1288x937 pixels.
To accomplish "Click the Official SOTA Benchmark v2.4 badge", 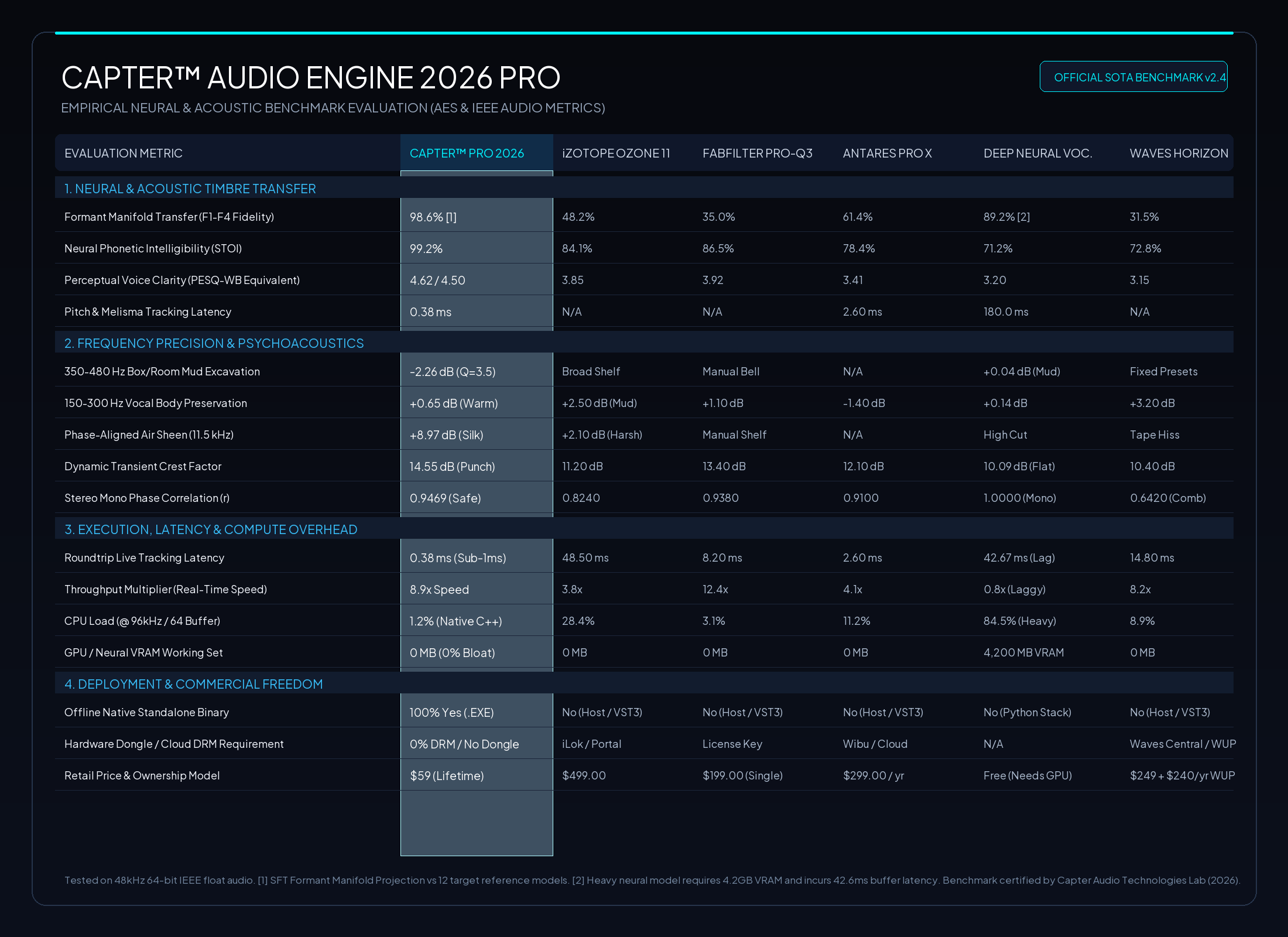I will click(x=1133, y=77).
